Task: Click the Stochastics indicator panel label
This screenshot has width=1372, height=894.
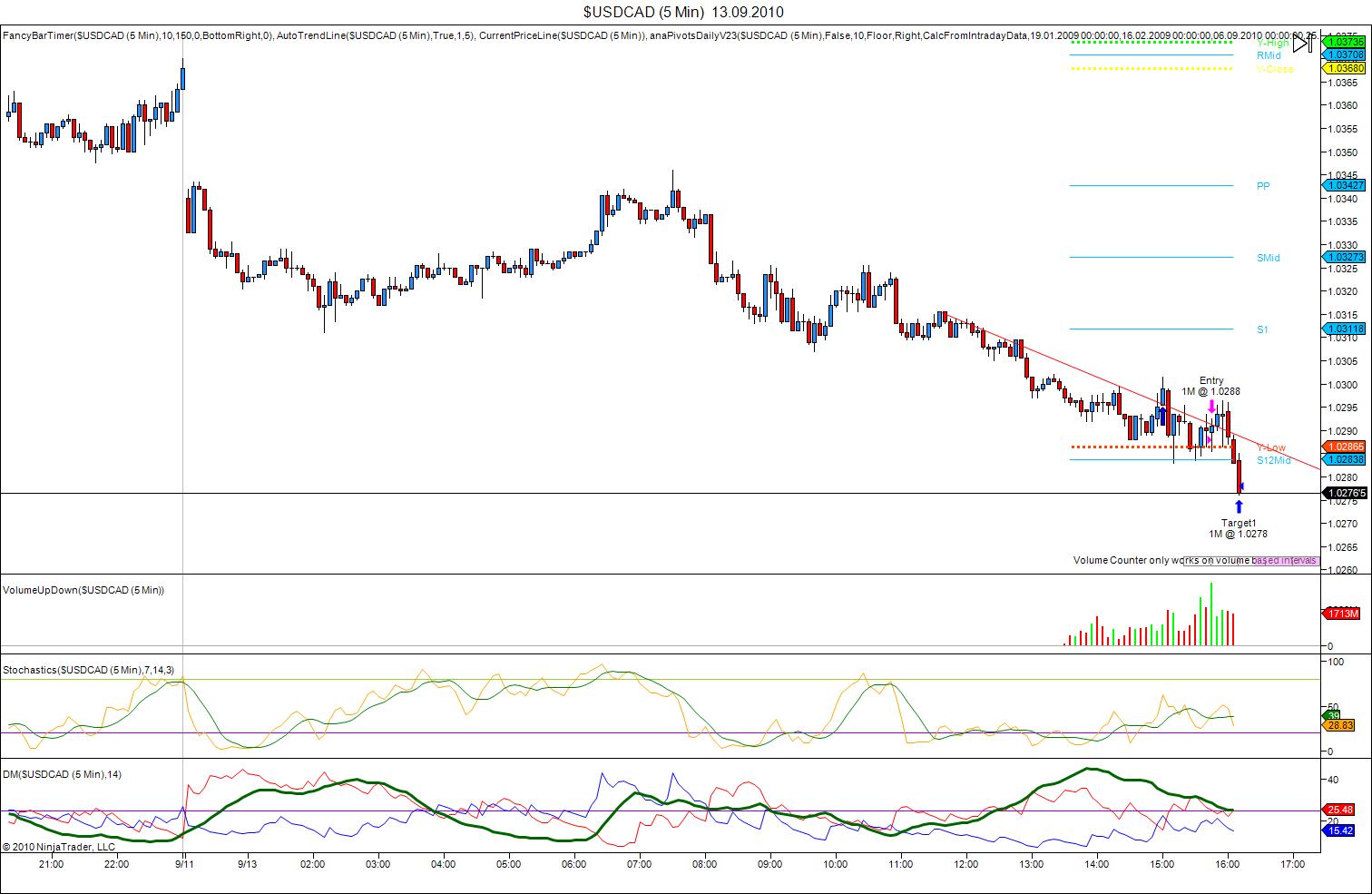Action: pyautogui.click(x=88, y=670)
